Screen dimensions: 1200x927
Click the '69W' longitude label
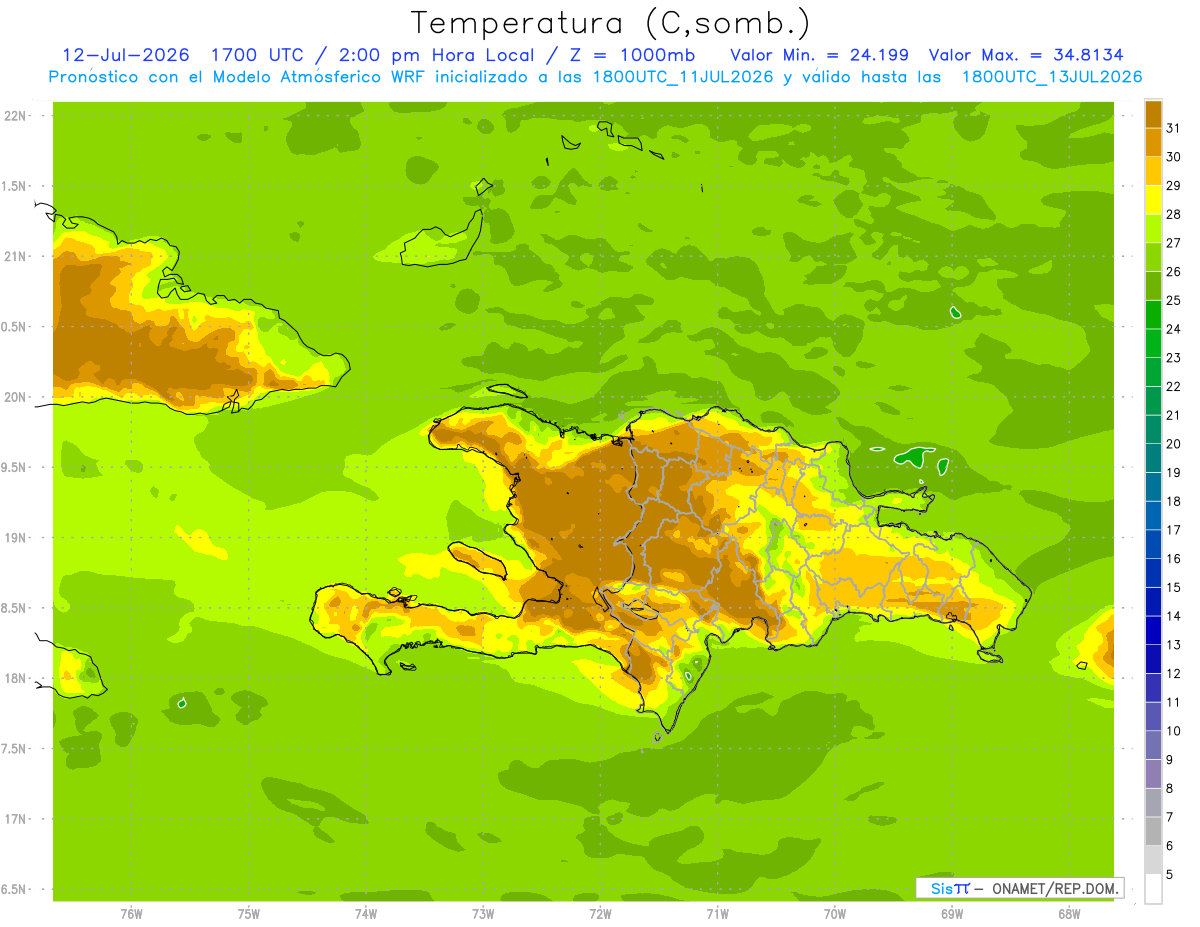pyautogui.click(x=952, y=914)
